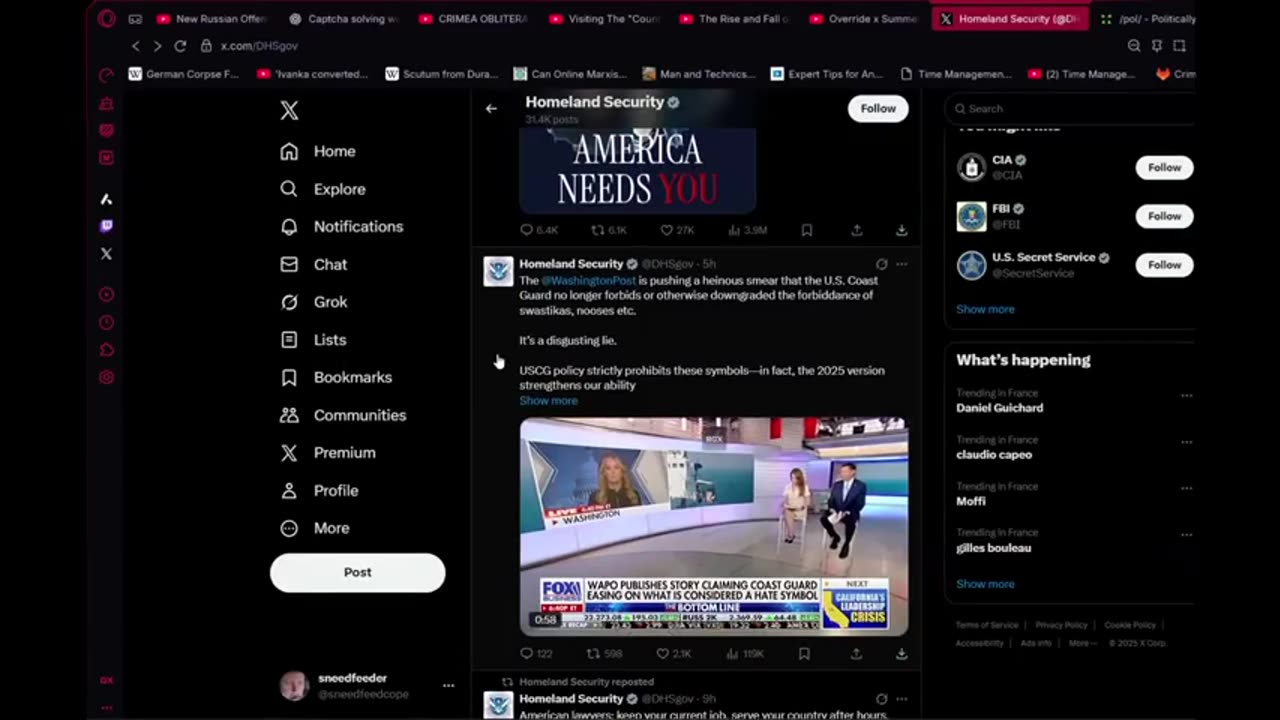Open Lists in the X navigation
Screen dimensions: 1280x720
coord(313,340)
